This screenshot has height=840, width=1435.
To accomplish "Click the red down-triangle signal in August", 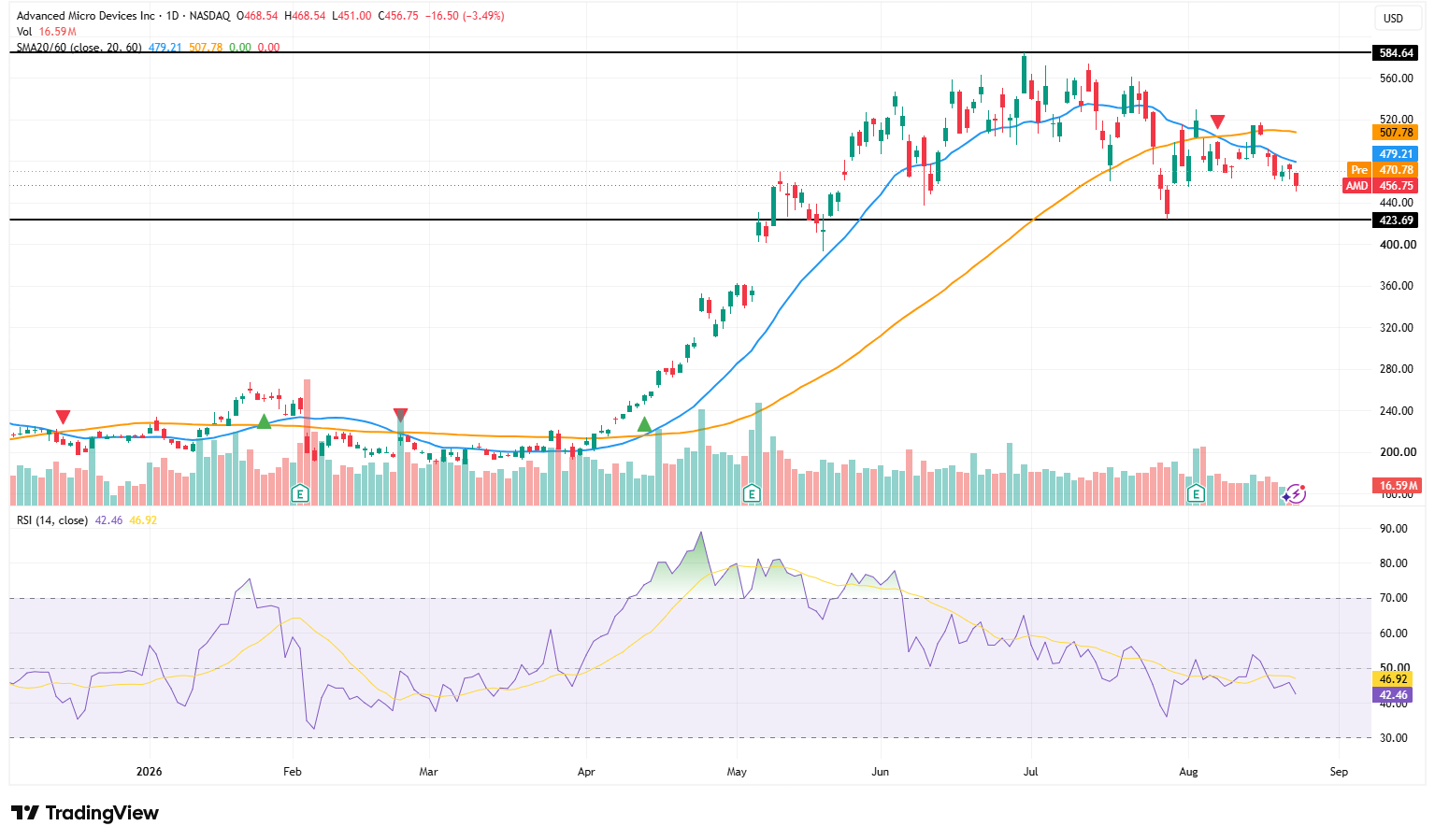I will click(x=1217, y=121).
